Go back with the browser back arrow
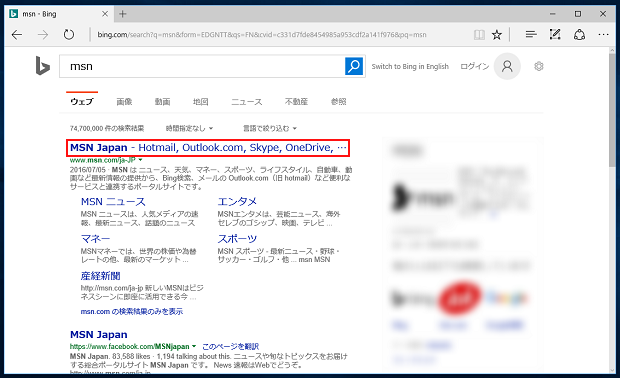The height and width of the screenshot is (378, 620). coord(17,35)
